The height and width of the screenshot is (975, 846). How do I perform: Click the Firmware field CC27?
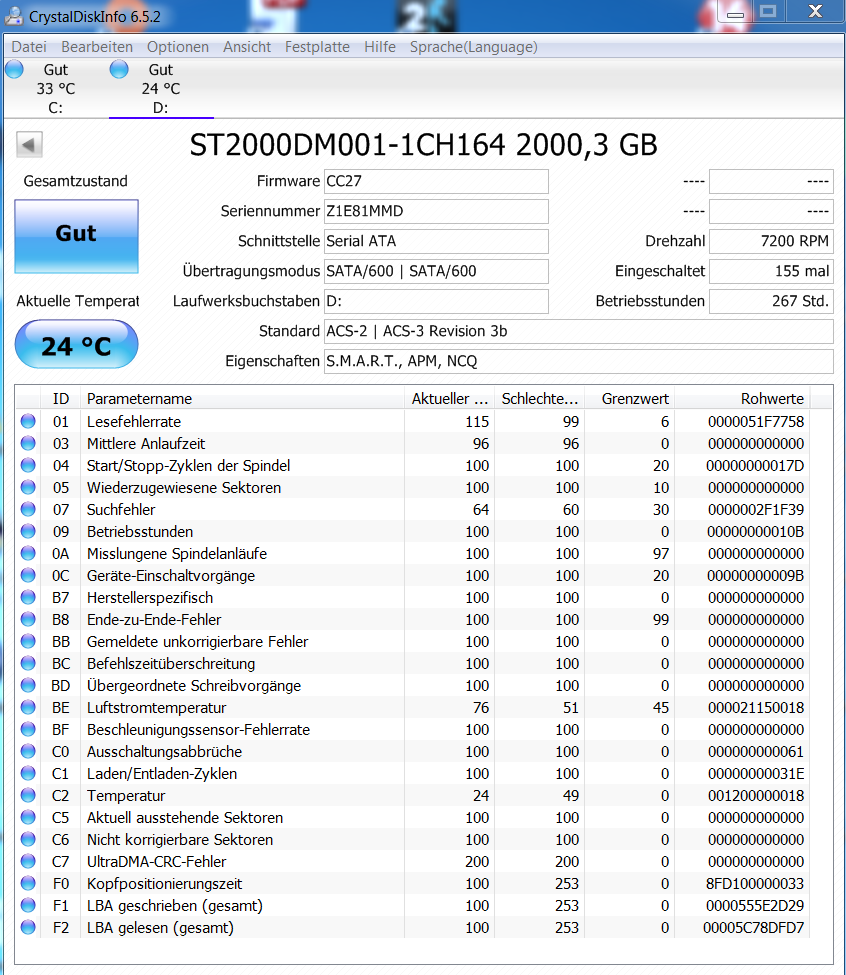(436, 181)
